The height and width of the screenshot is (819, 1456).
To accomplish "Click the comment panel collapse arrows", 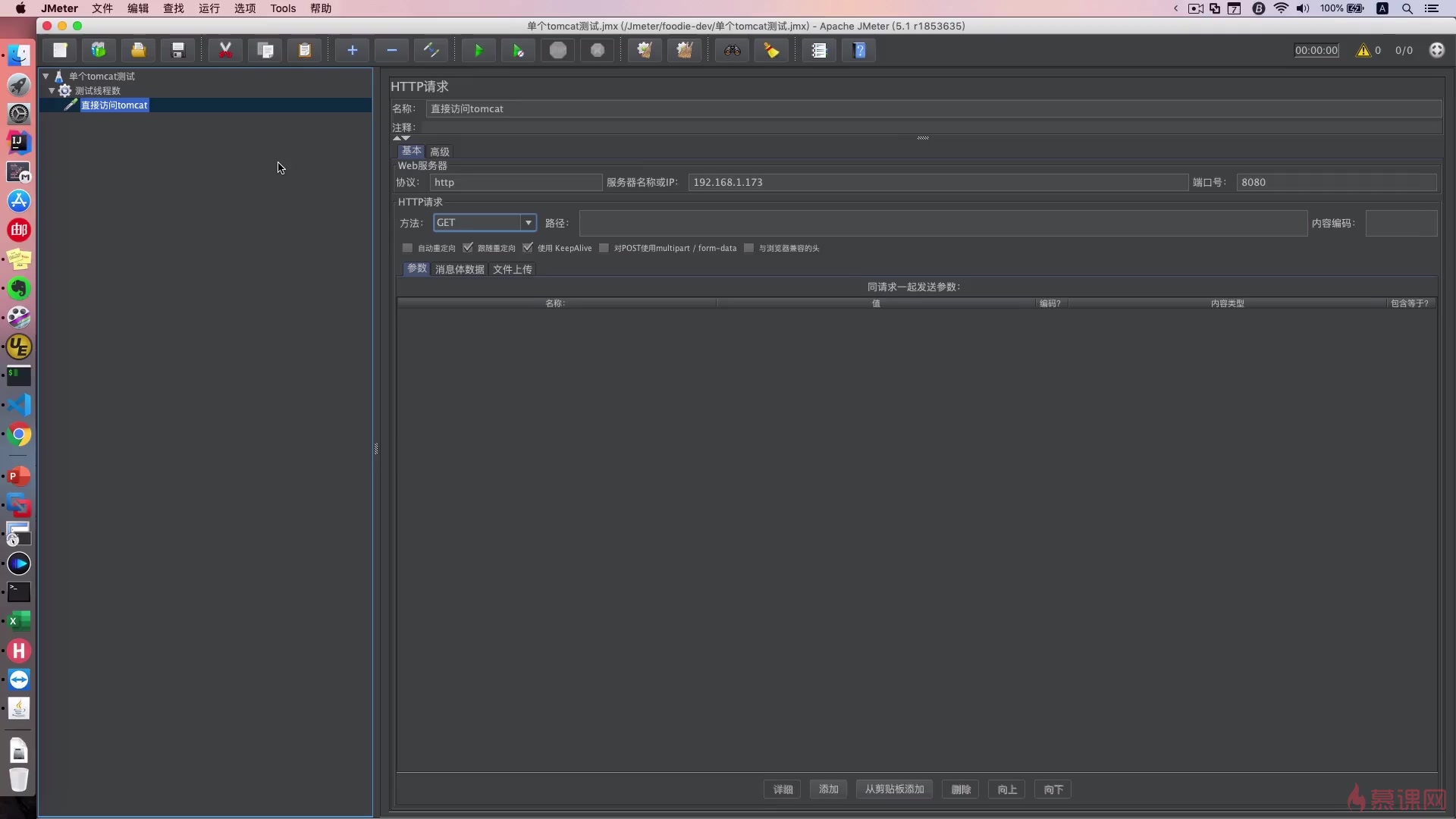I will (x=401, y=138).
